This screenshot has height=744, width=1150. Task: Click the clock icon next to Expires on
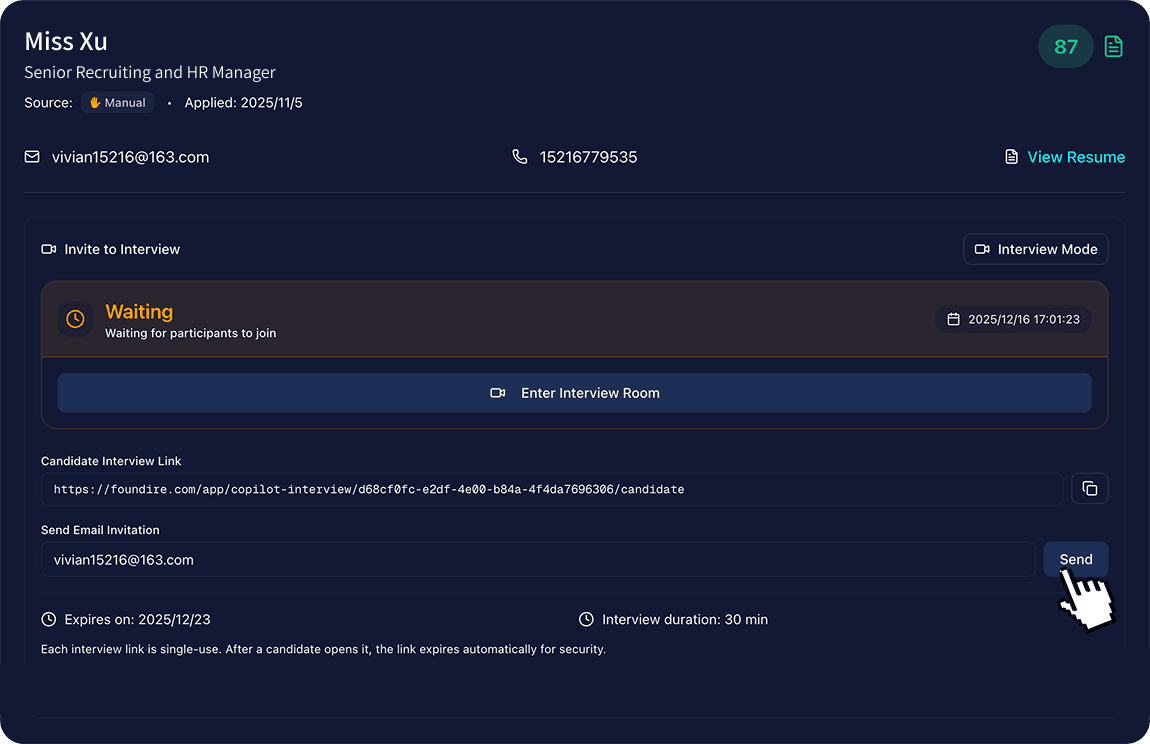point(48,620)
